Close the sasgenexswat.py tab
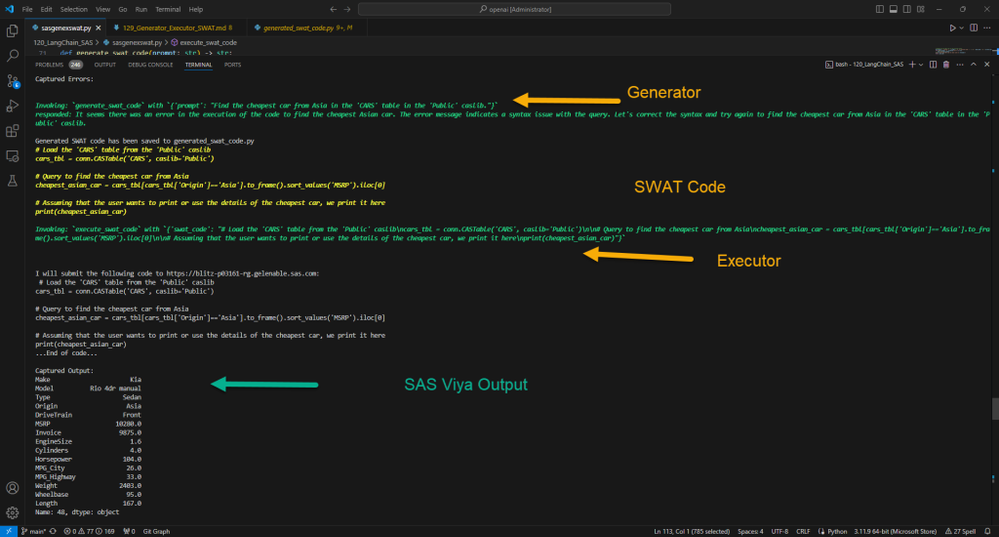 click(98, 28)
